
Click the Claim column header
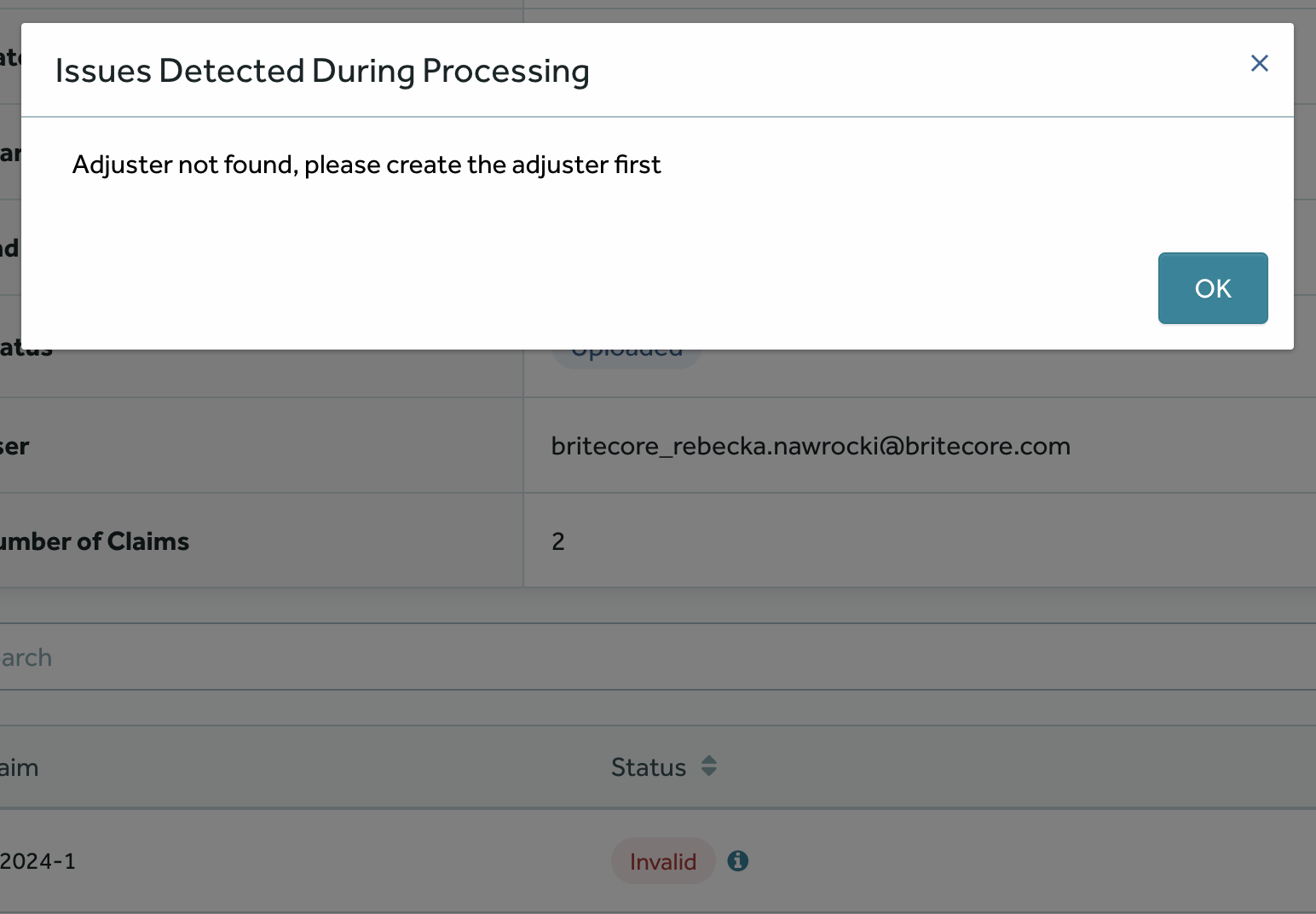point(19,767)
